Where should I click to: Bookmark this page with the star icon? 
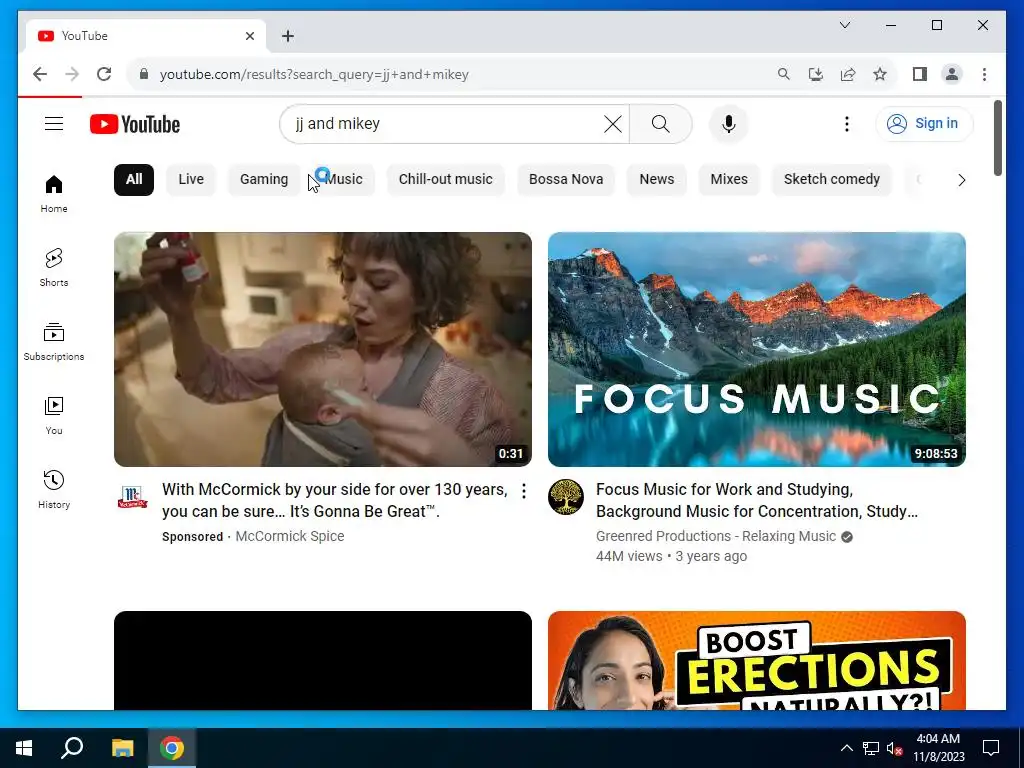880,74
